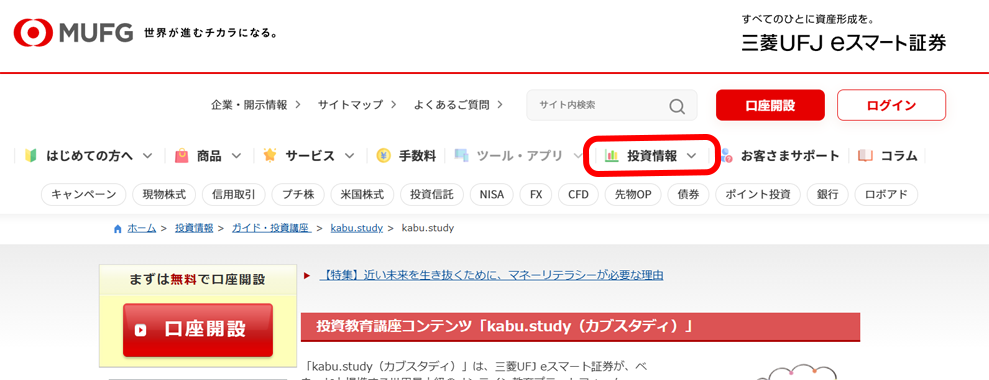The height and width of the screenshot is (380, 989).
Task: Click the star icon beside サービス
Action: point(270,155)
